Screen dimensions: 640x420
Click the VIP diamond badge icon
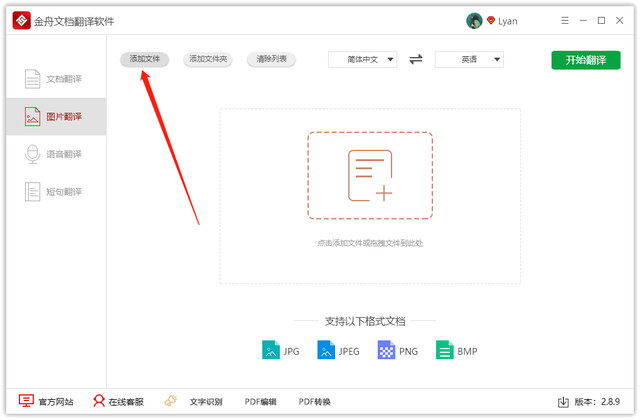pos(491,20)
